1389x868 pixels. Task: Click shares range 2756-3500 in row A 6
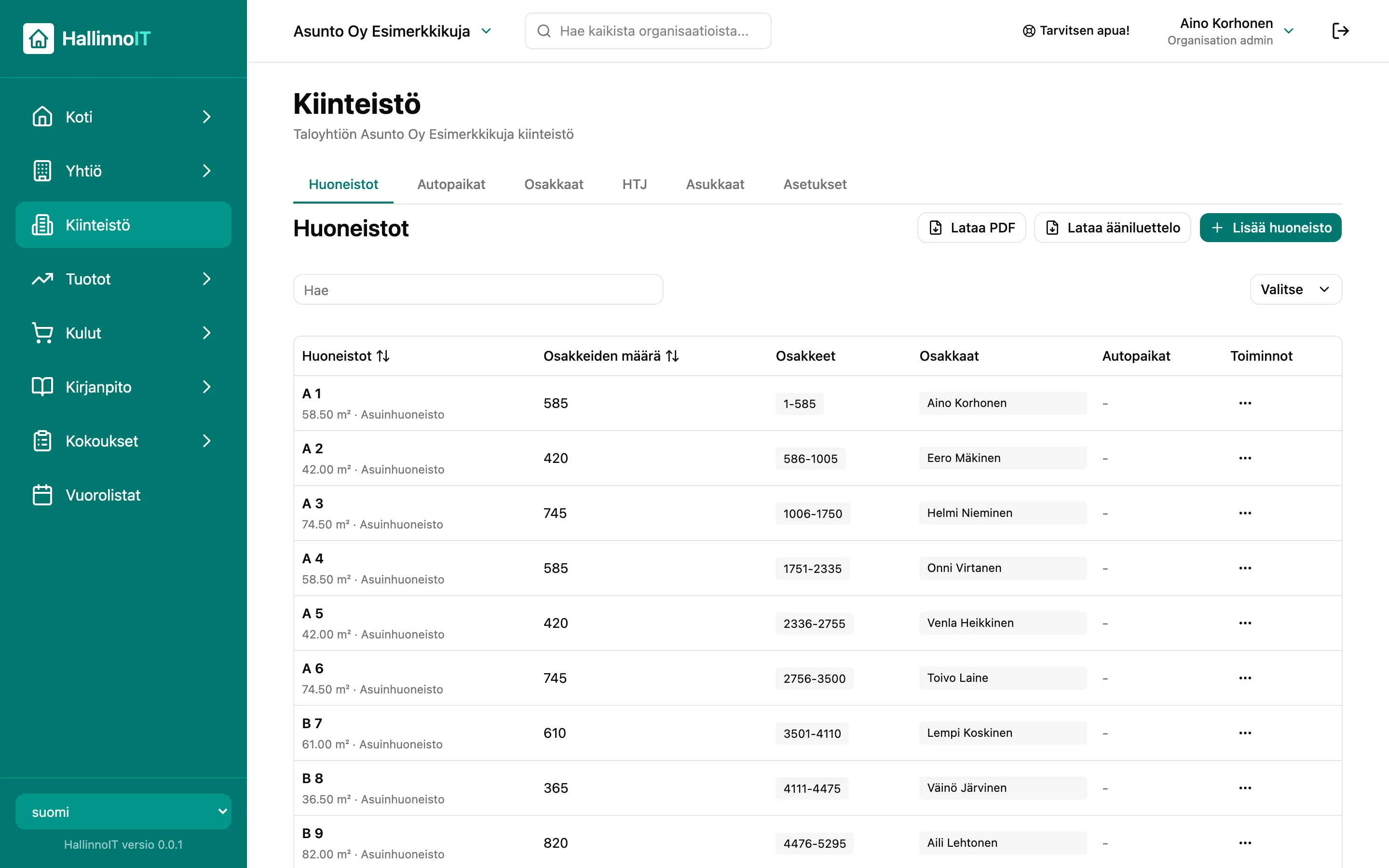(x=814, y=678)
